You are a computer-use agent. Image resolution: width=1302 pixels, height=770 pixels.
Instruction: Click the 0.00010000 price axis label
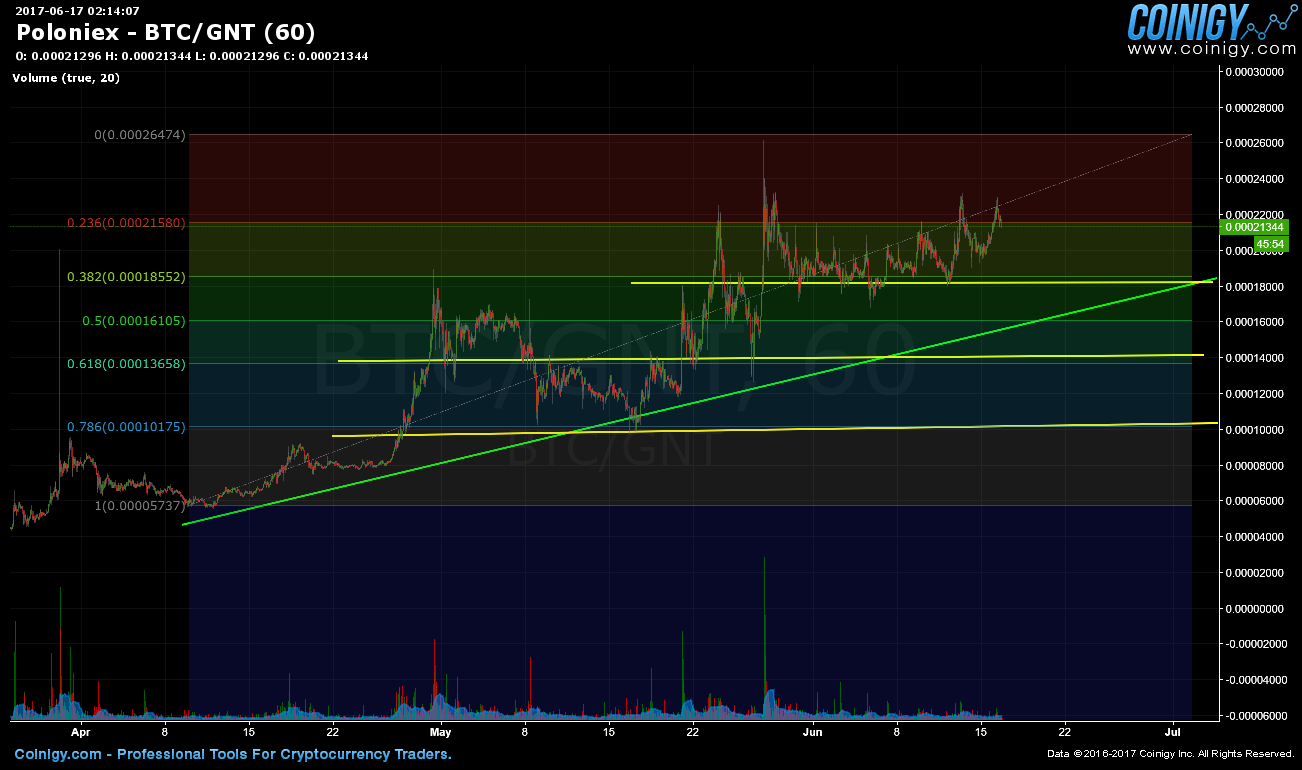[1256, 430]
